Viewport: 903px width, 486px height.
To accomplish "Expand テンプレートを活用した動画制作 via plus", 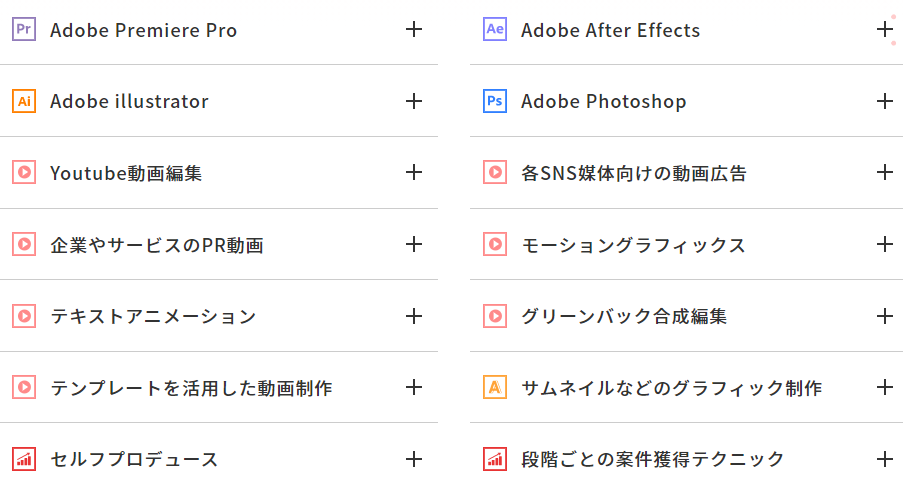I will point(413,387).
